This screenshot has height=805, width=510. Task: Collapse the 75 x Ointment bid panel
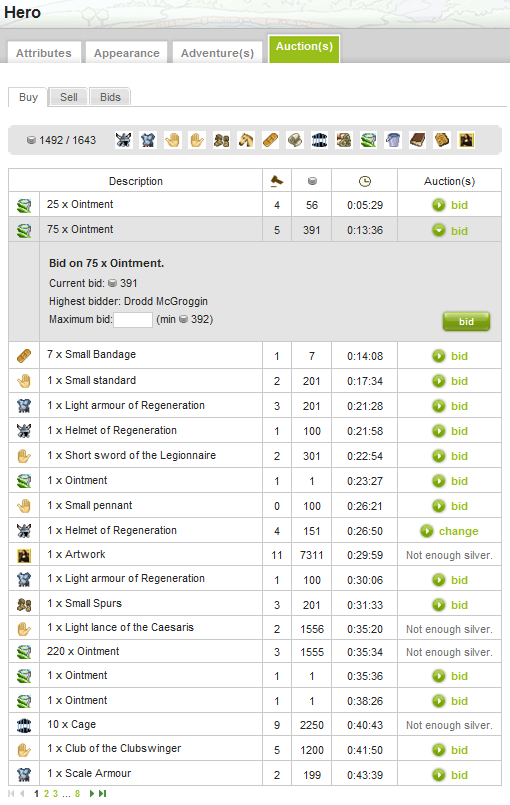450,231
